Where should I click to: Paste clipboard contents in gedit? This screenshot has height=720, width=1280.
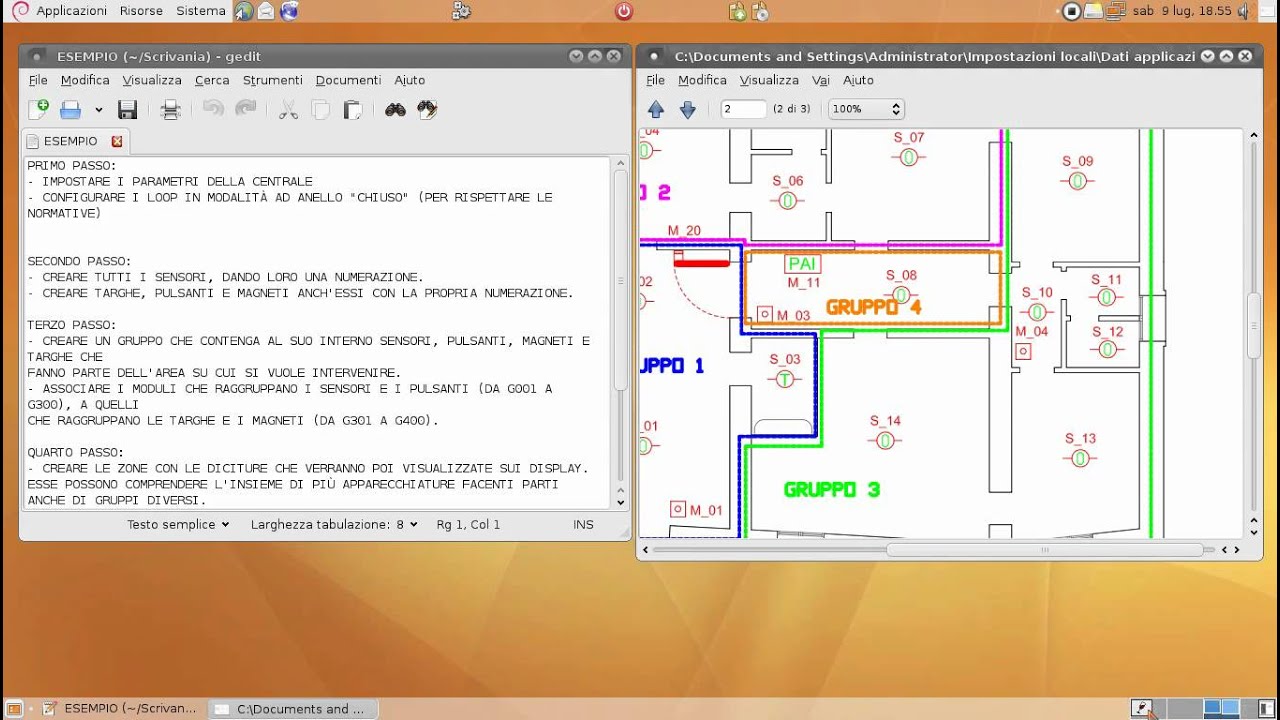[x=352, y=109]
